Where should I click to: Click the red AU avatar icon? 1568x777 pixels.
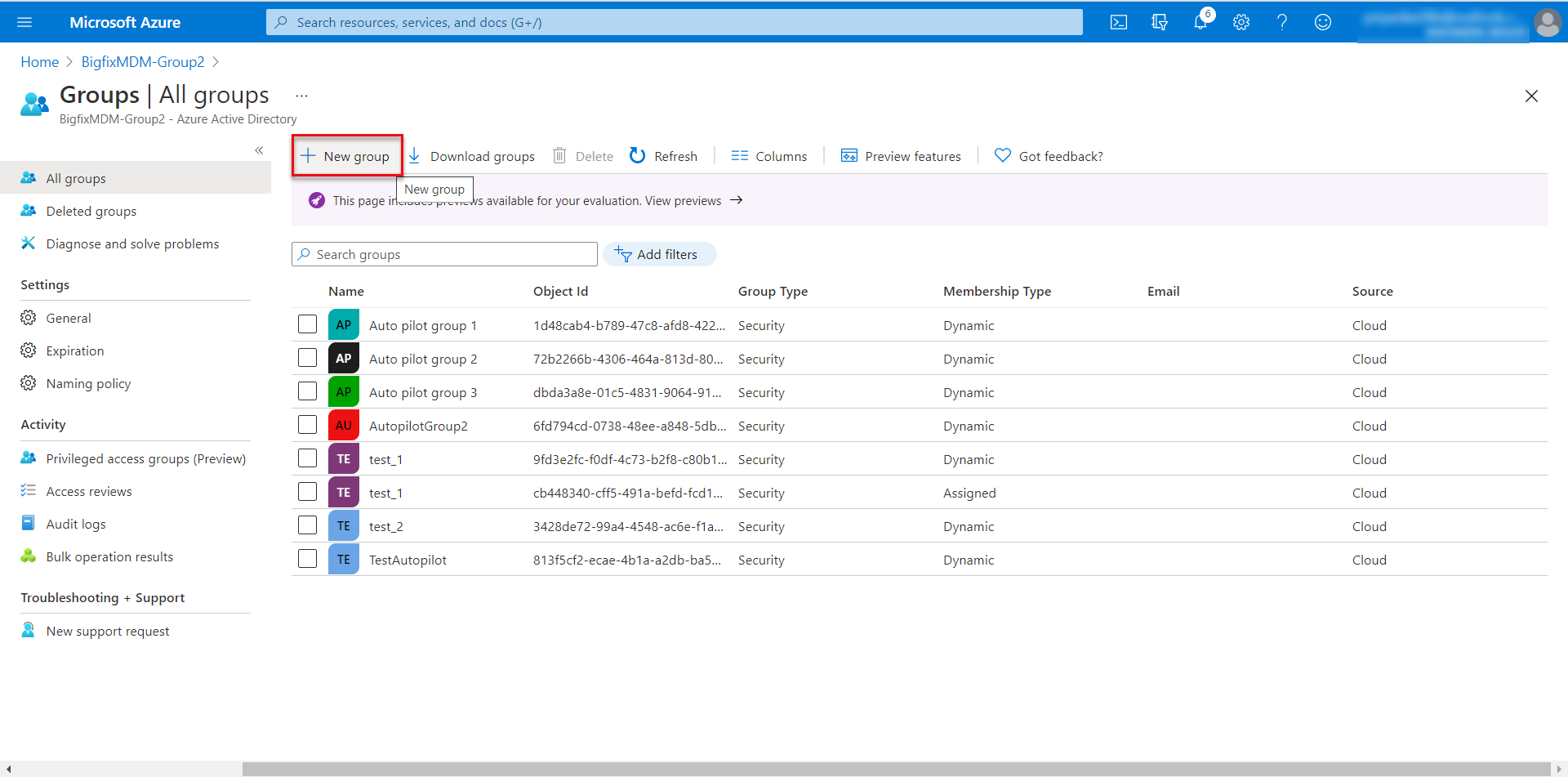[344, 425]
